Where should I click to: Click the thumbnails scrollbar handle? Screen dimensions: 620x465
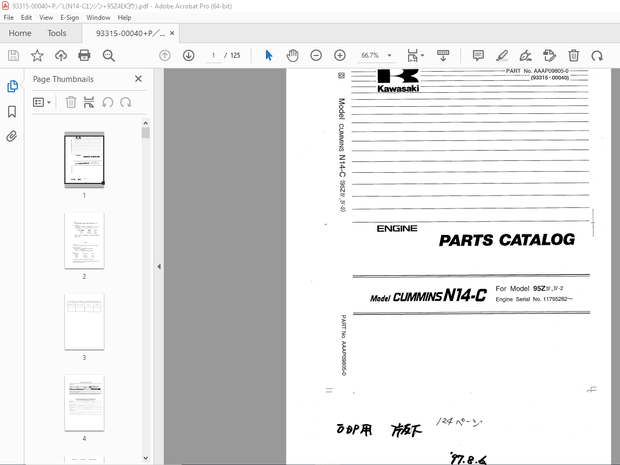pyautogui.click(x=146, y=132)
